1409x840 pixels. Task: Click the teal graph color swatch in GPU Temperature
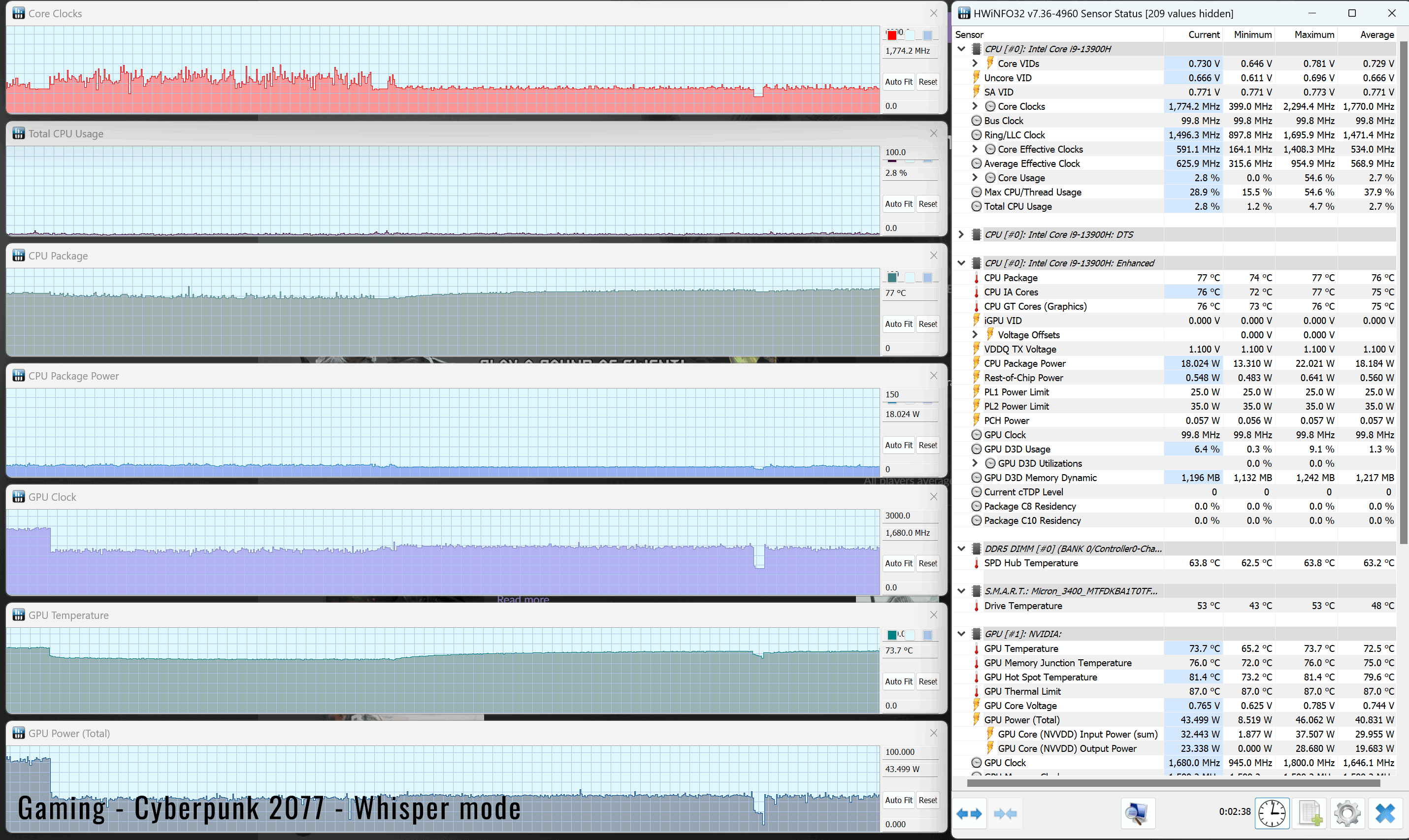click(892, 635)
